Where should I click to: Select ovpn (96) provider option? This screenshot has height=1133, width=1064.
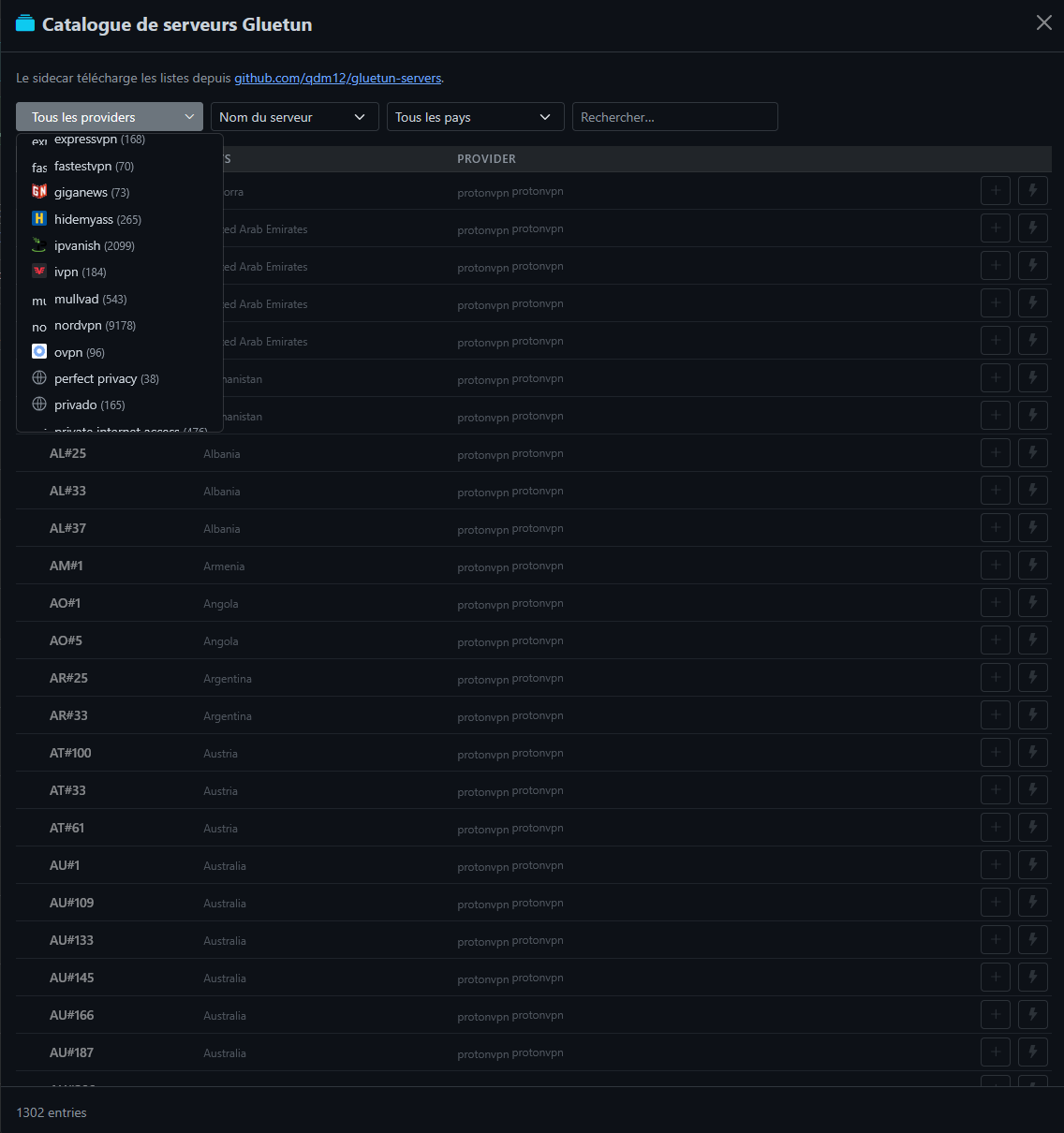[120, 352]
